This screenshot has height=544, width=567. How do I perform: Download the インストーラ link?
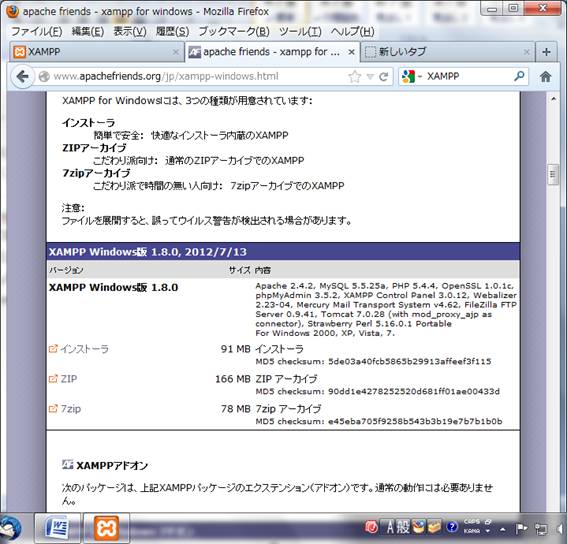pyautogui.click(x=84, y=349)
